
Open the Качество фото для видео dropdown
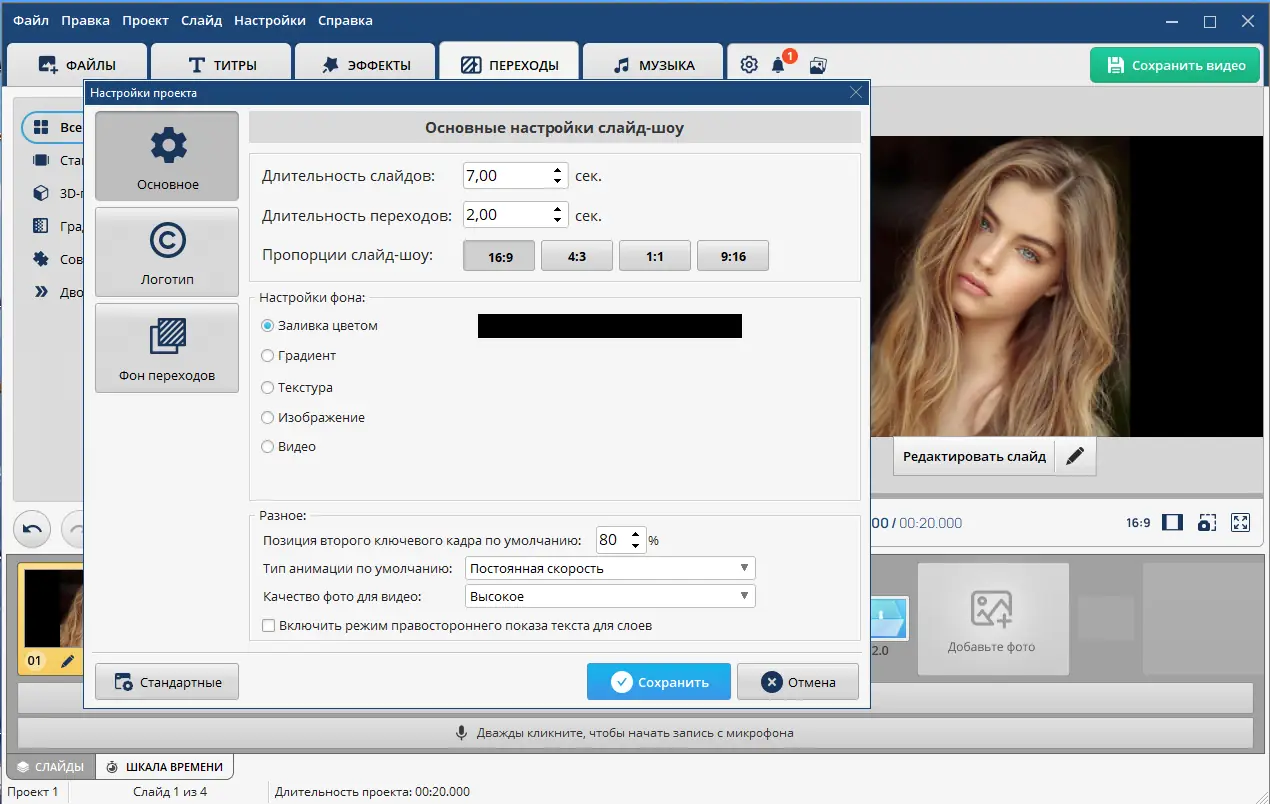point(610,596)
